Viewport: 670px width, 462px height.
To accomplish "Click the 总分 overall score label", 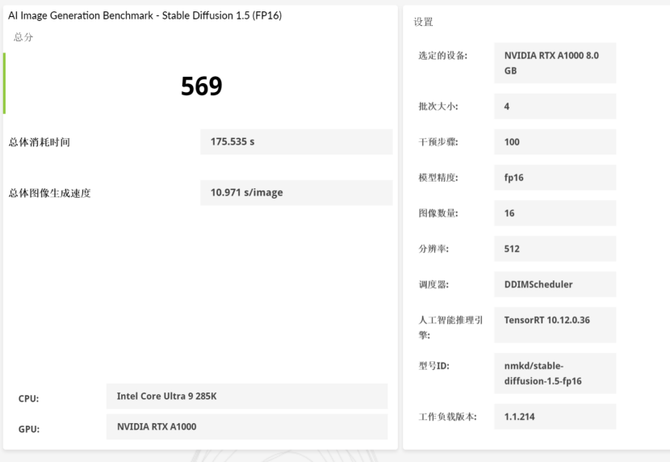I will click(x=23, y=37).
